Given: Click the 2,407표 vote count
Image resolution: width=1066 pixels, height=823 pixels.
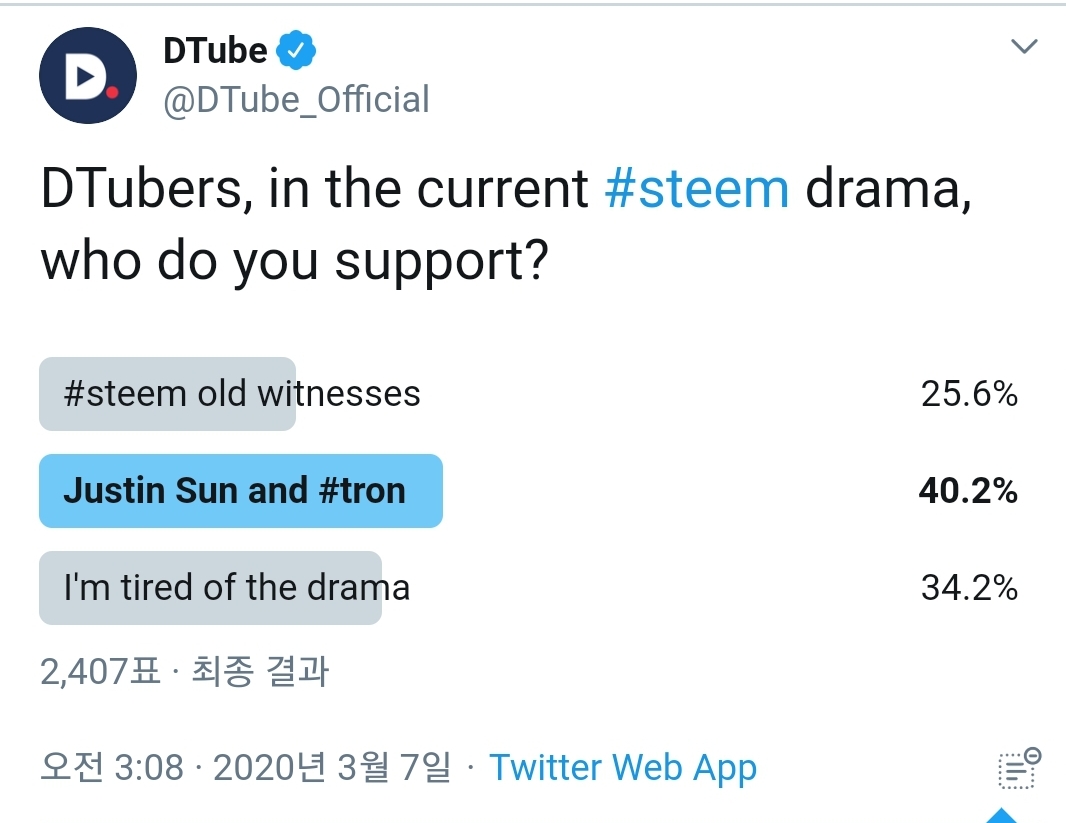Looking at the screenshot, I should click(x=100, y=672).
